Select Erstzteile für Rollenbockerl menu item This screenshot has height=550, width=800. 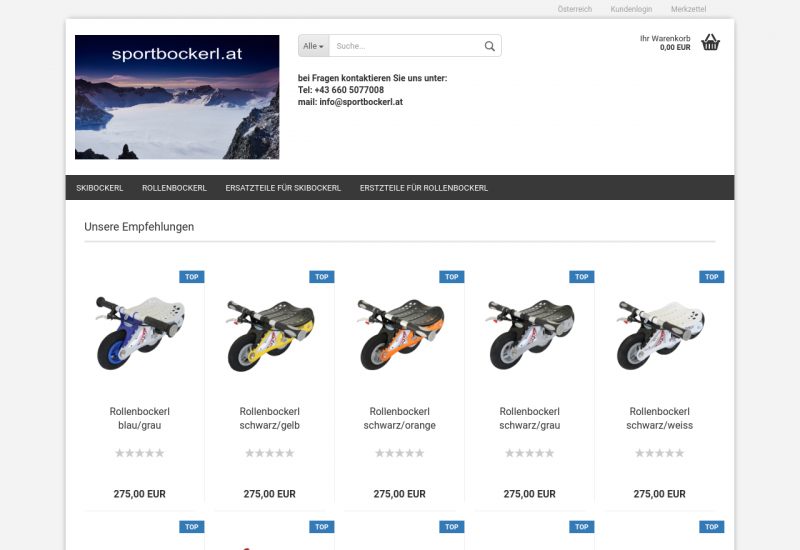pyautogui.click(x=424, y=188)
